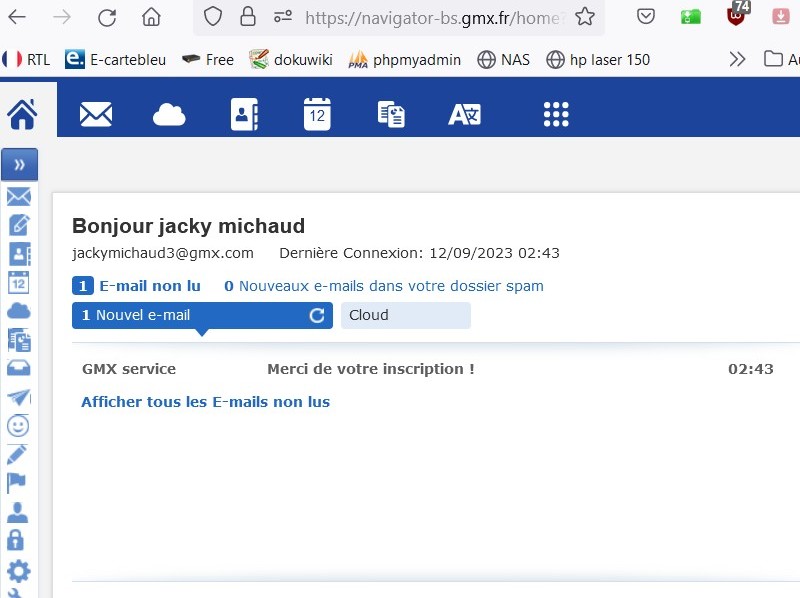Open the Cloud icon in top navigation
Screen dimensions: 800x598
(x=169, y=115)
